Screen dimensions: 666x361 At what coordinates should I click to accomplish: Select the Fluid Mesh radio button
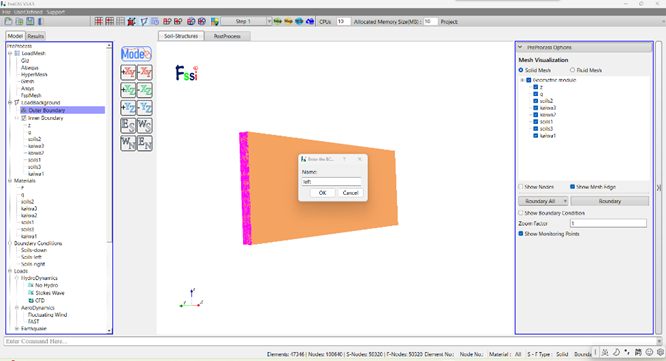pos(572,70)
